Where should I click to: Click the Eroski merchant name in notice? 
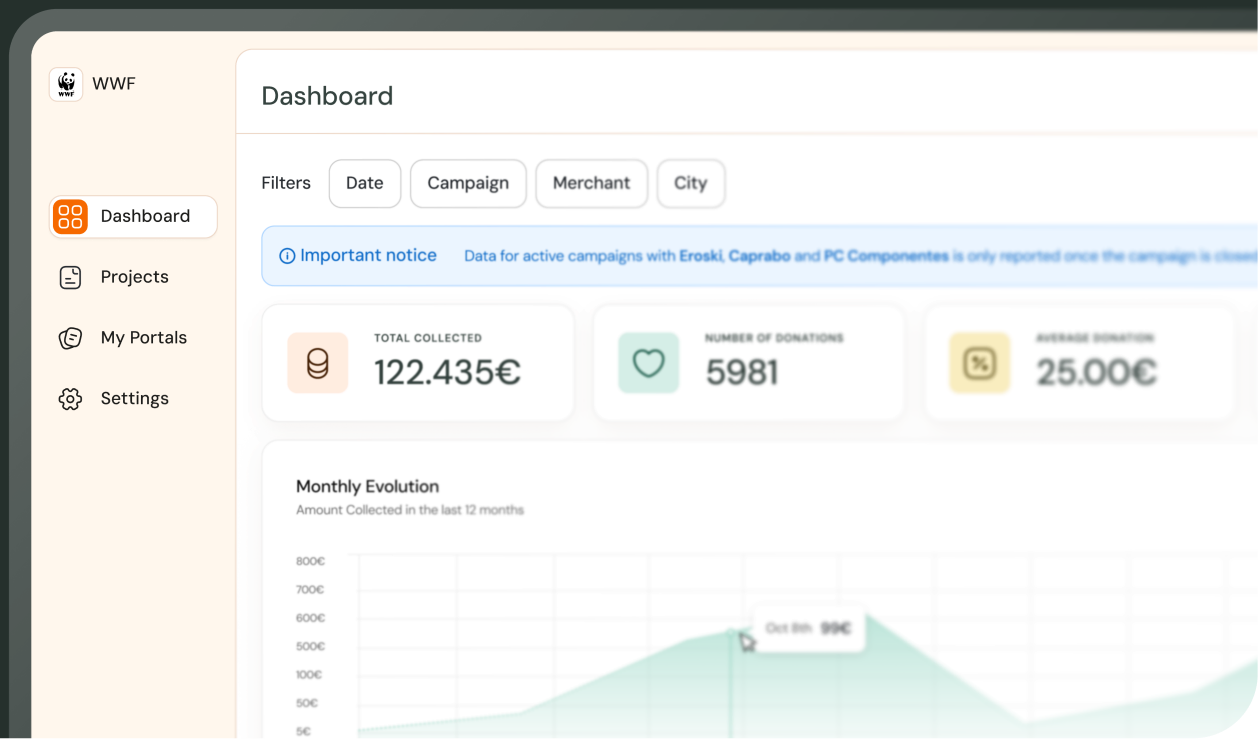701,256
